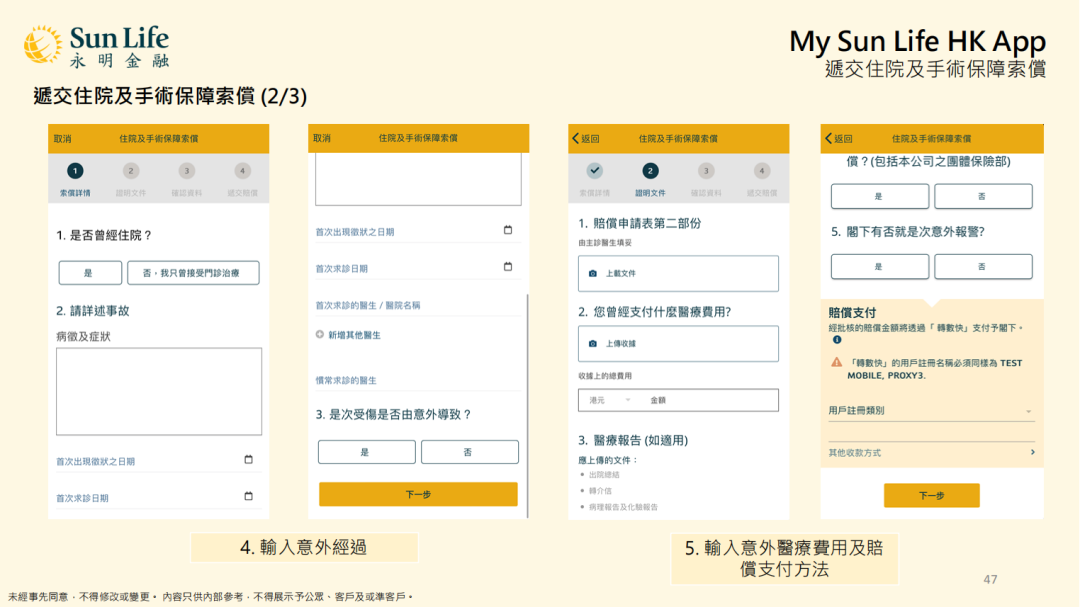
Task: Click the camera icon next to 上載文件
Action: [592, 274]
